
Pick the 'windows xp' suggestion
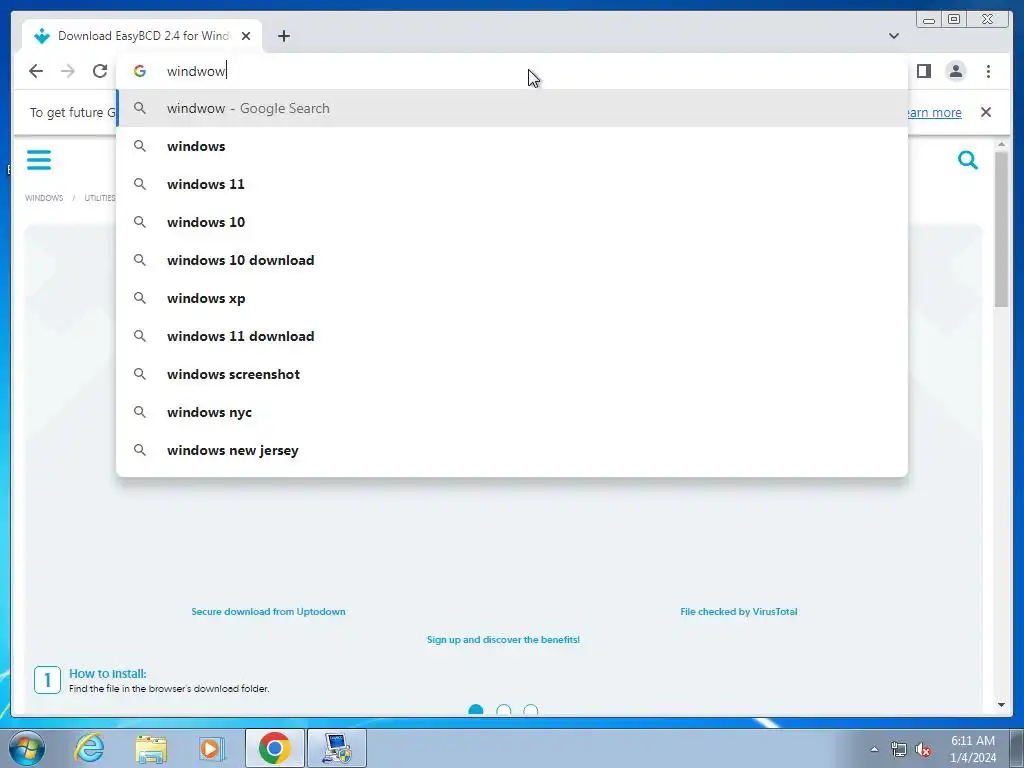point(512,298)
